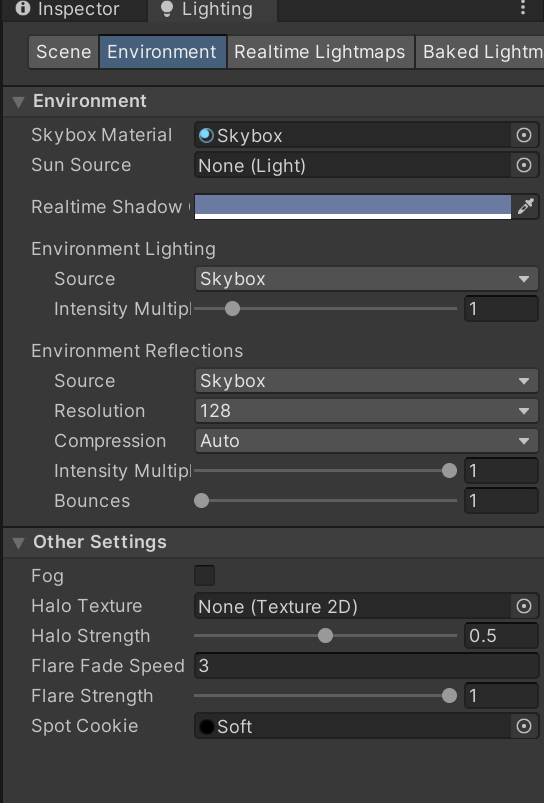Click the Bounces value field
This screenshot has height=803, width=544.
point(501,501)
